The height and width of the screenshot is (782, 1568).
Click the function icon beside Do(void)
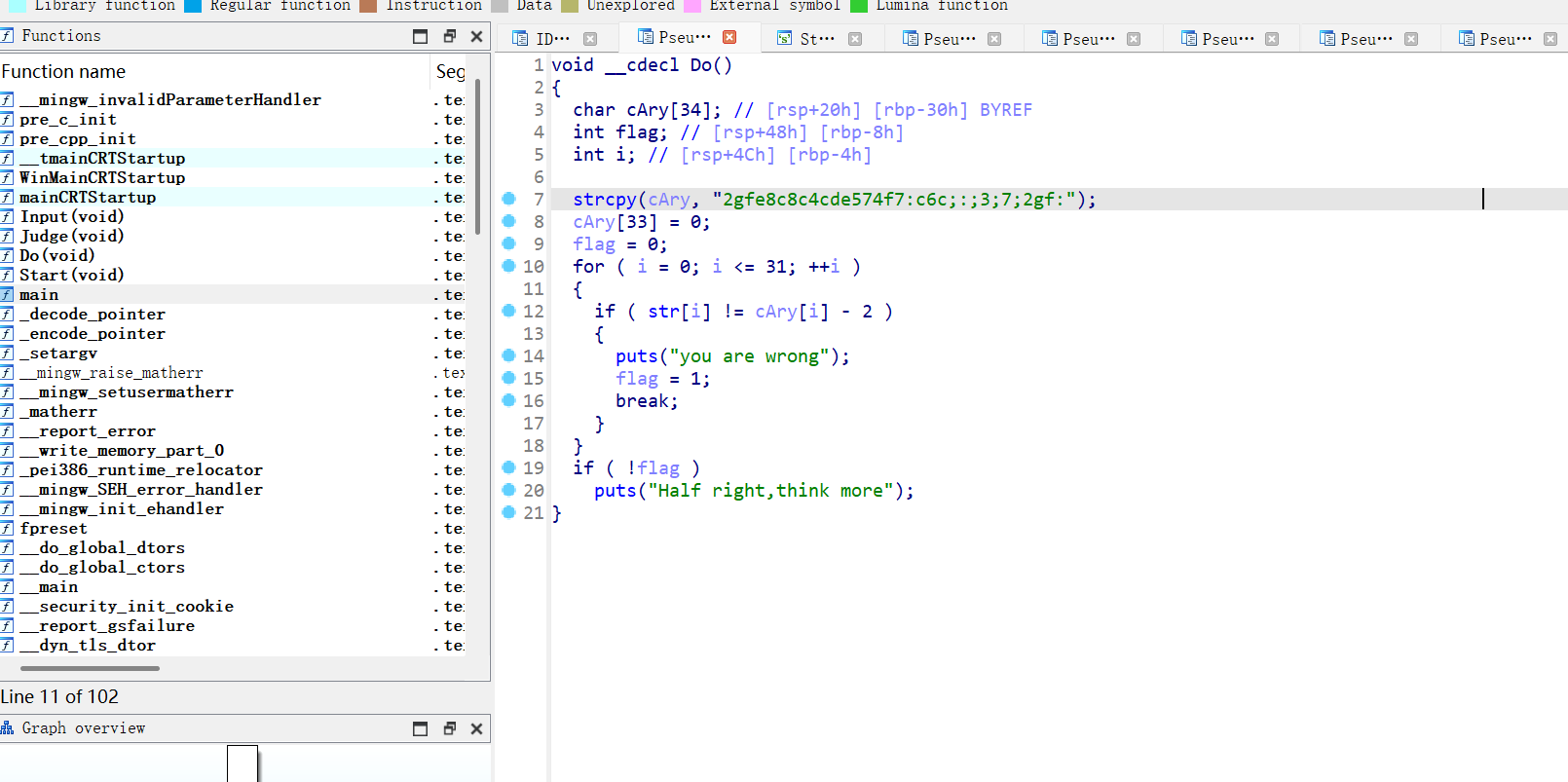pyautogui.click(x=7, y=255)
